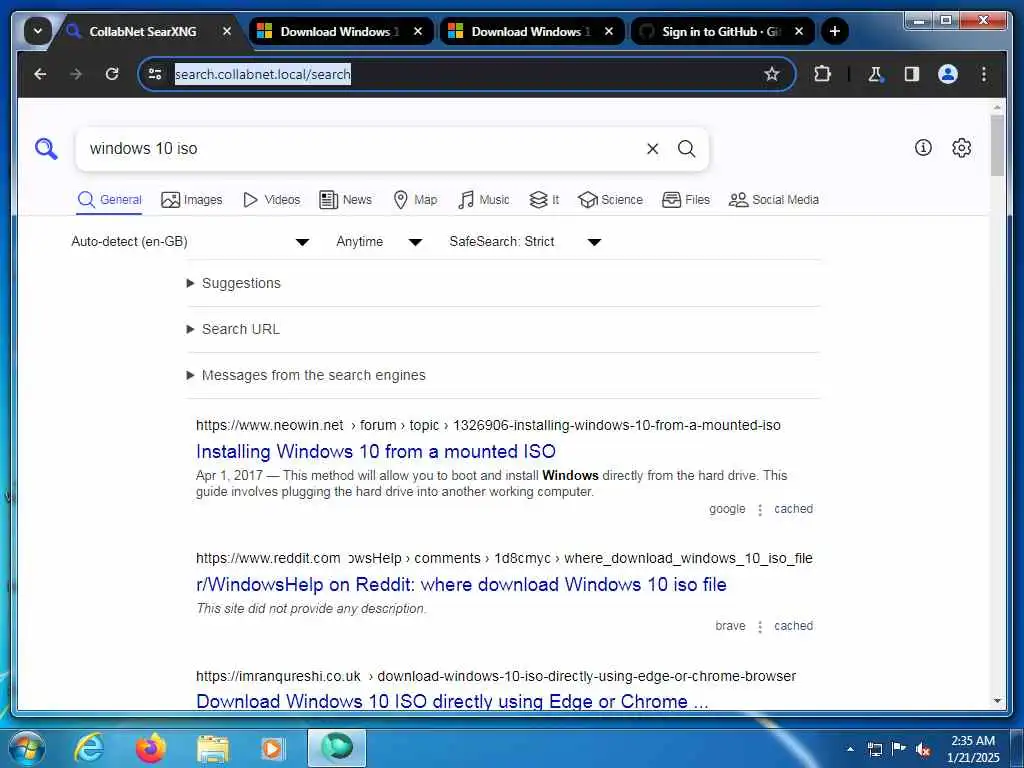Open the Windows Start menu
The image size is (1024, 768).
pyautogui.click(x=27, y=748)
